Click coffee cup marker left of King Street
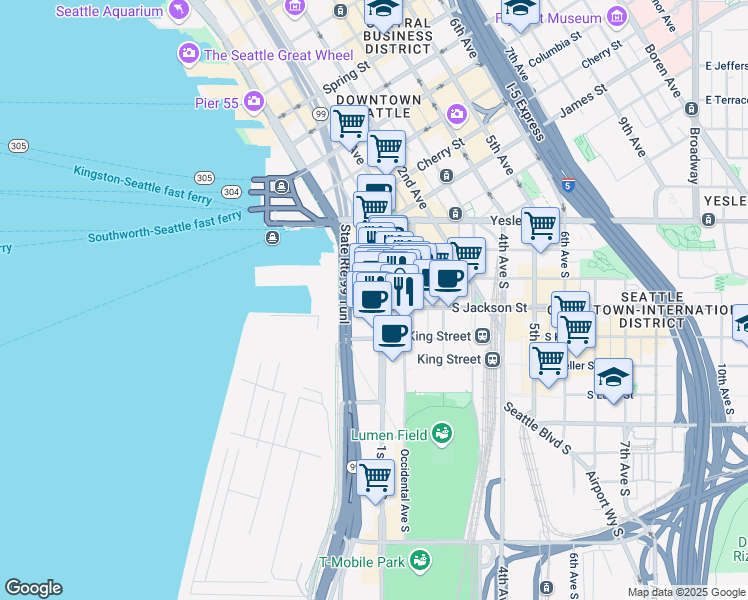The width and height of the screenshot is (748, 600). tap(392, 334)
